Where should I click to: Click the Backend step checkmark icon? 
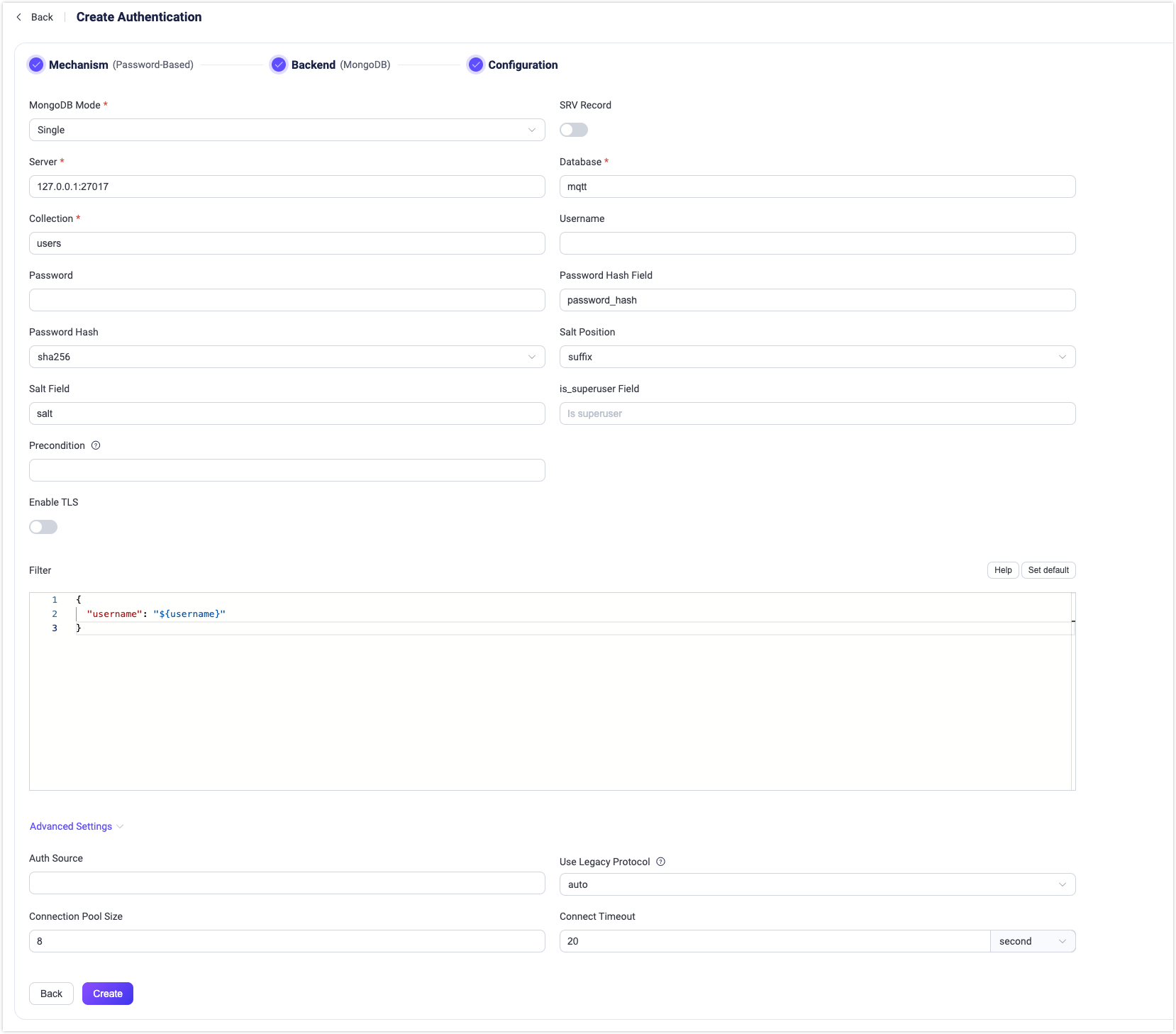(279, 65)
